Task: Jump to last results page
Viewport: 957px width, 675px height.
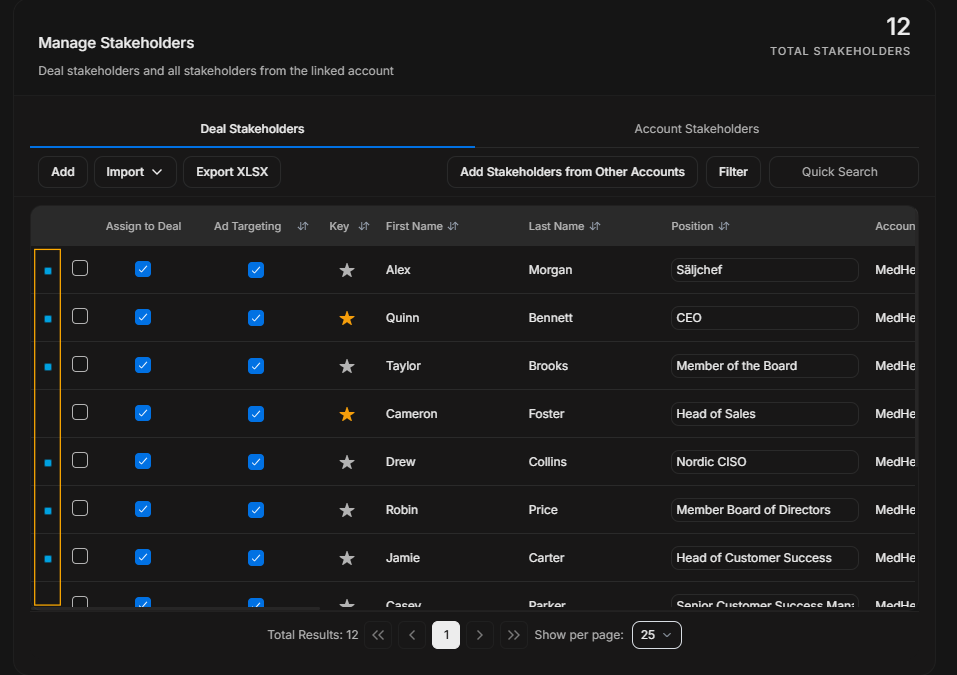Action: point(514,635)
